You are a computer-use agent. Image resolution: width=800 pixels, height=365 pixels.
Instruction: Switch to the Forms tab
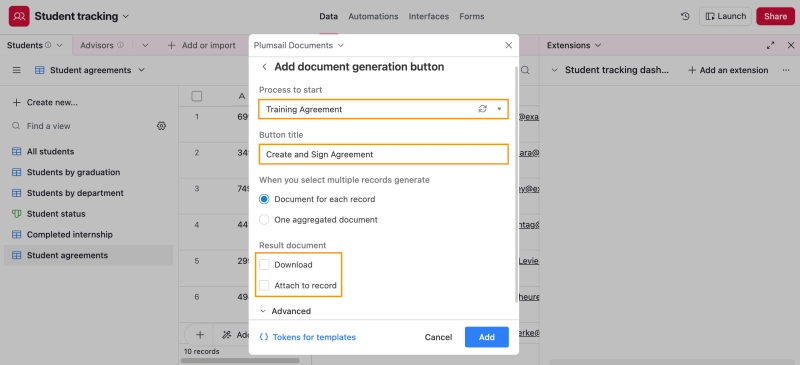pos(471,16)
